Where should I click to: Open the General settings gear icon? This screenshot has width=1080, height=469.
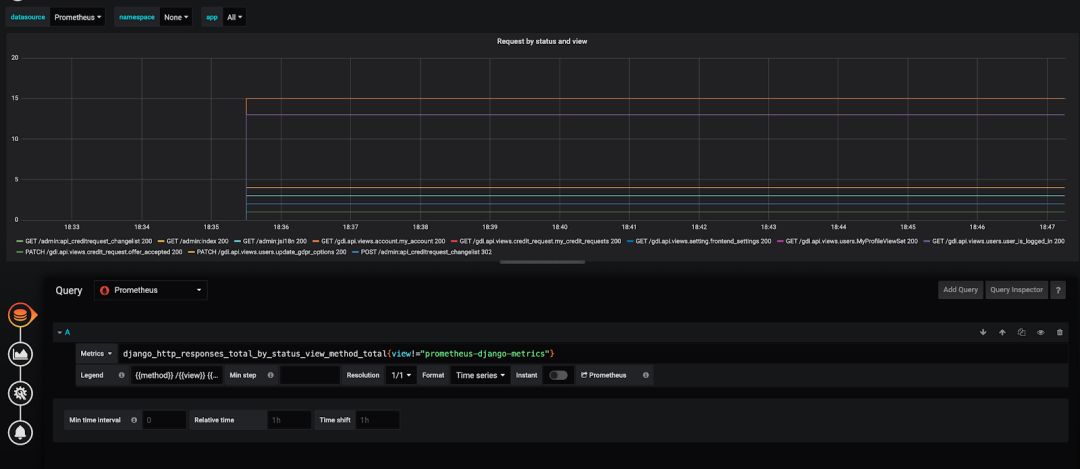(21, 393)
